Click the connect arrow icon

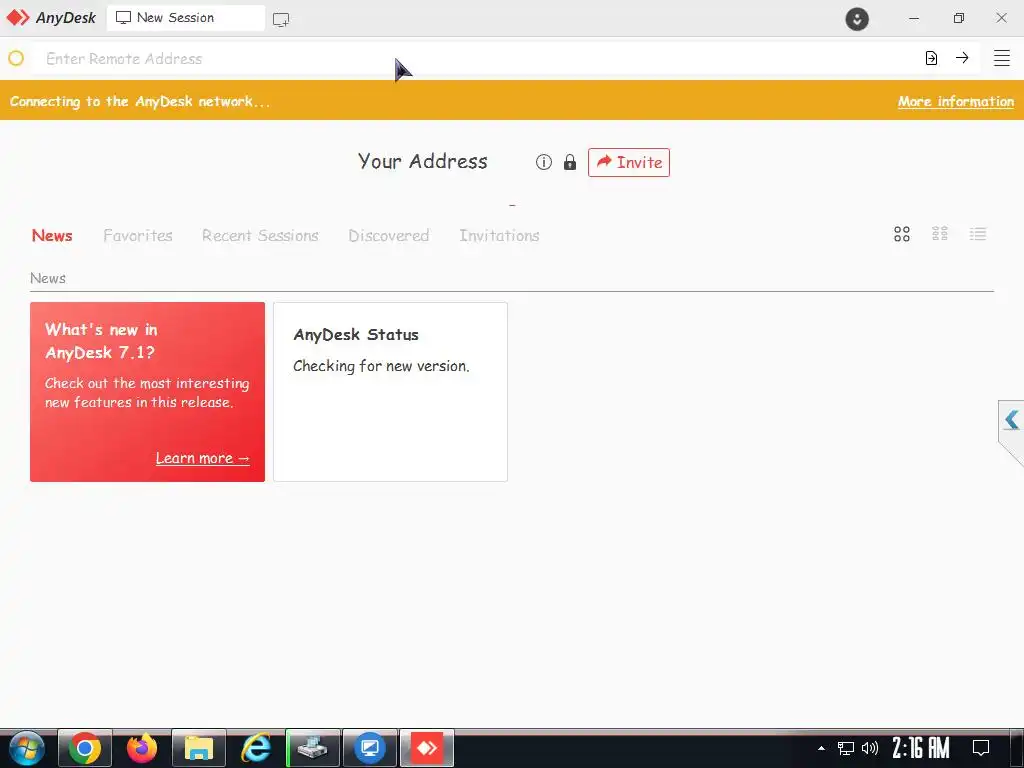point(962,57)
